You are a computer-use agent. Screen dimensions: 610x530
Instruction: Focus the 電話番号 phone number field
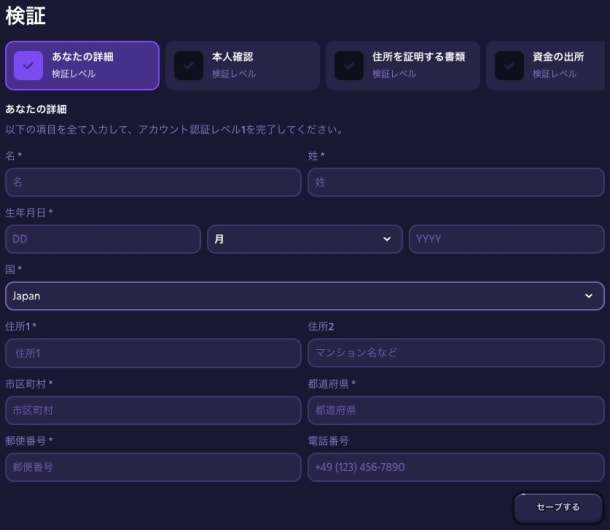click(456, 467)
